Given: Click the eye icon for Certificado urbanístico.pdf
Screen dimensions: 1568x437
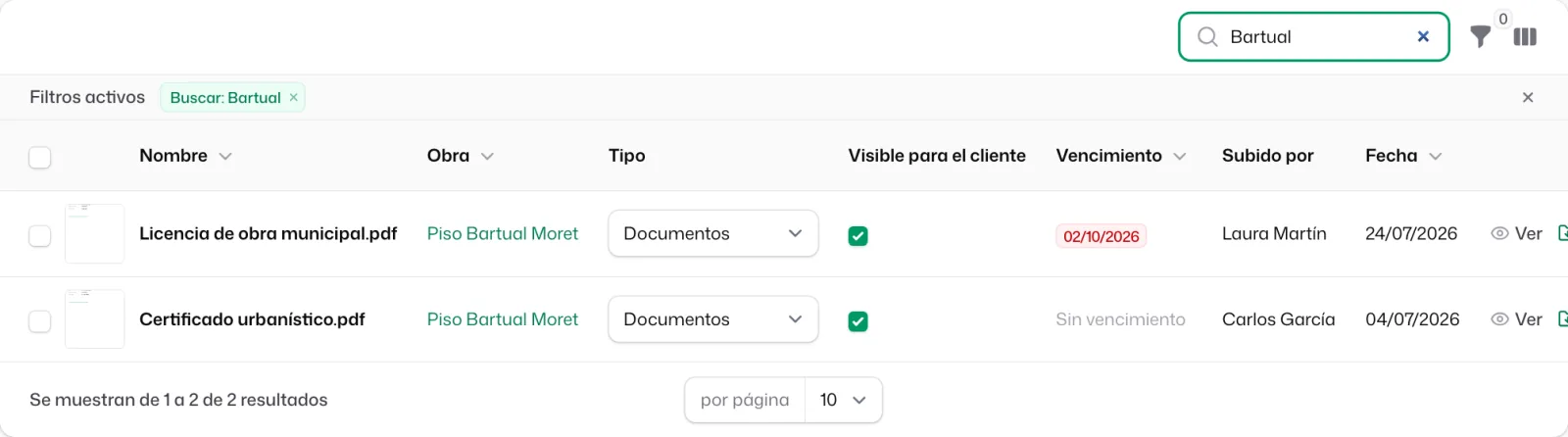Looking at the screenshot, I should pos(1499,319).
